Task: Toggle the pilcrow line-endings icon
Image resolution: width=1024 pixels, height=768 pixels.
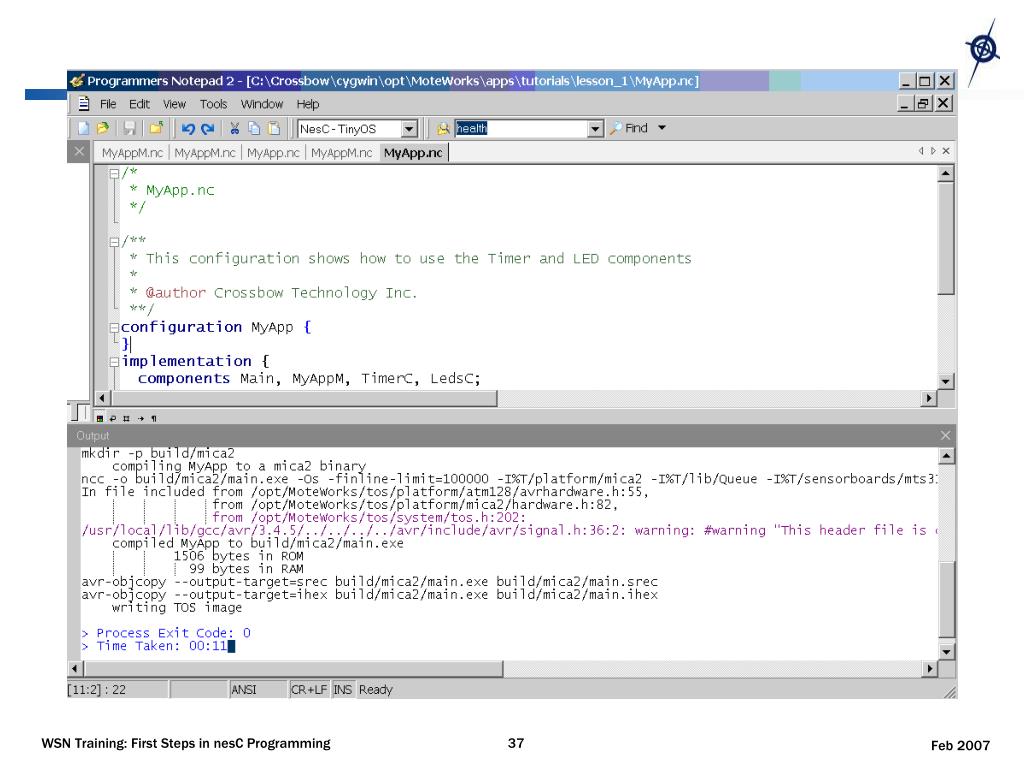Action: click(154, 419)
